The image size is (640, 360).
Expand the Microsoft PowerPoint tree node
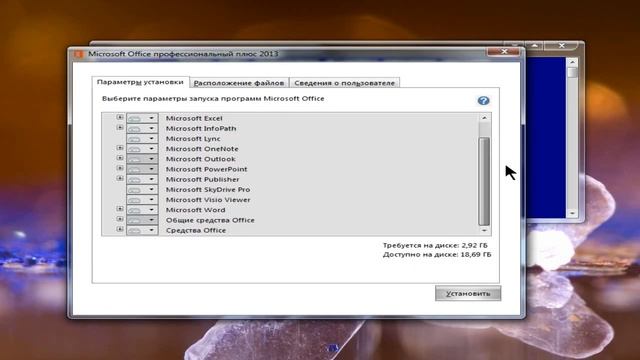pyautogui.click(x=120, y=168)
